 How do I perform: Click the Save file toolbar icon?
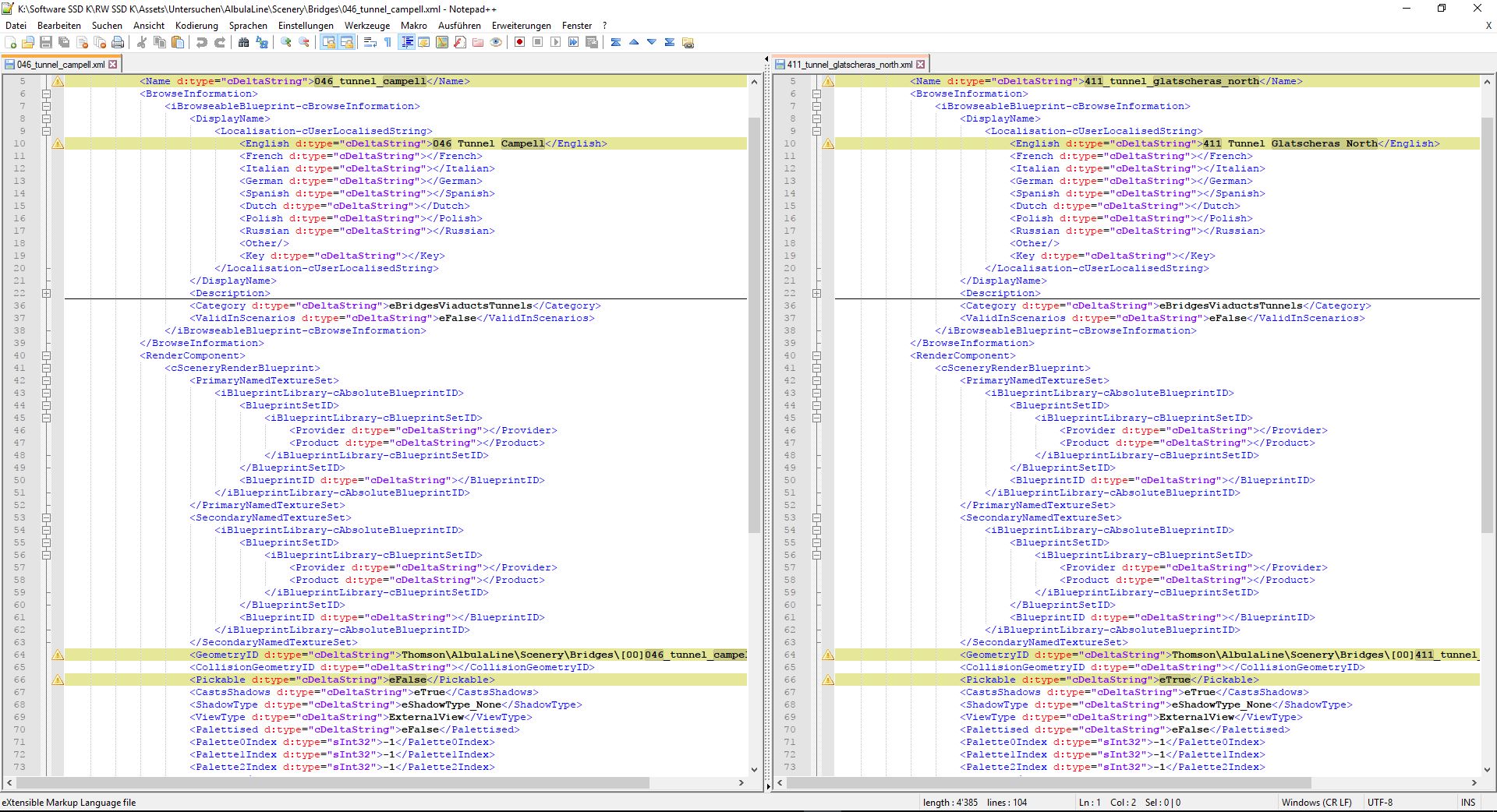[x=46, y=43]
